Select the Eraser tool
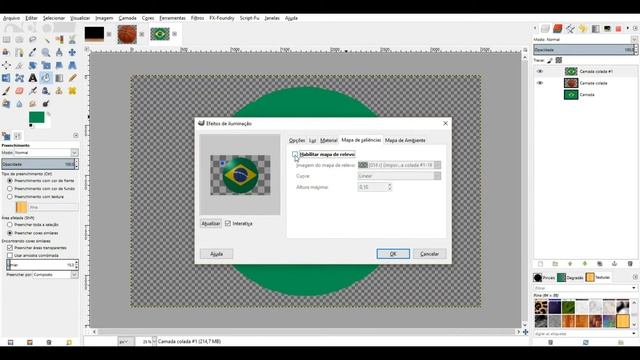This screenshot has height=360, width=640. (20, 91)
